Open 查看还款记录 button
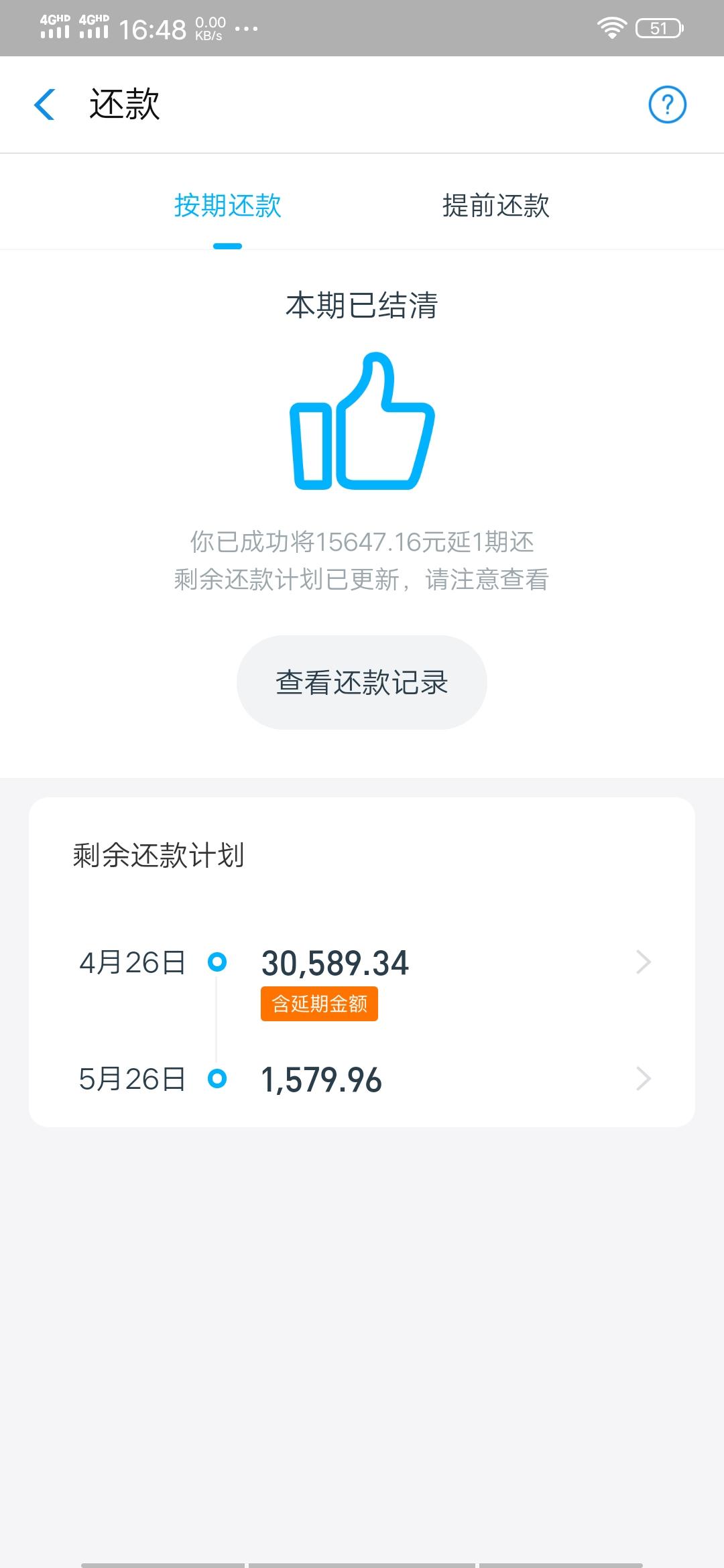The height and width of the screenshot is (1568, 724). pos(362,682)
